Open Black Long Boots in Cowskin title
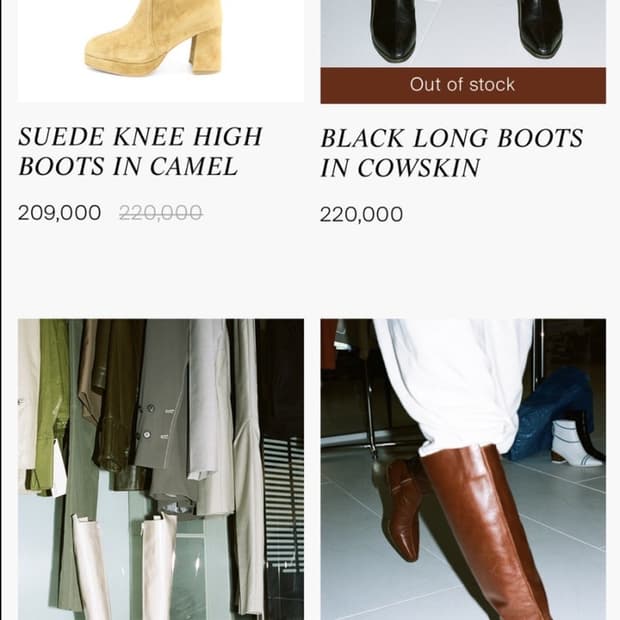This screenshot has height=620, width=620. (452, 153)
